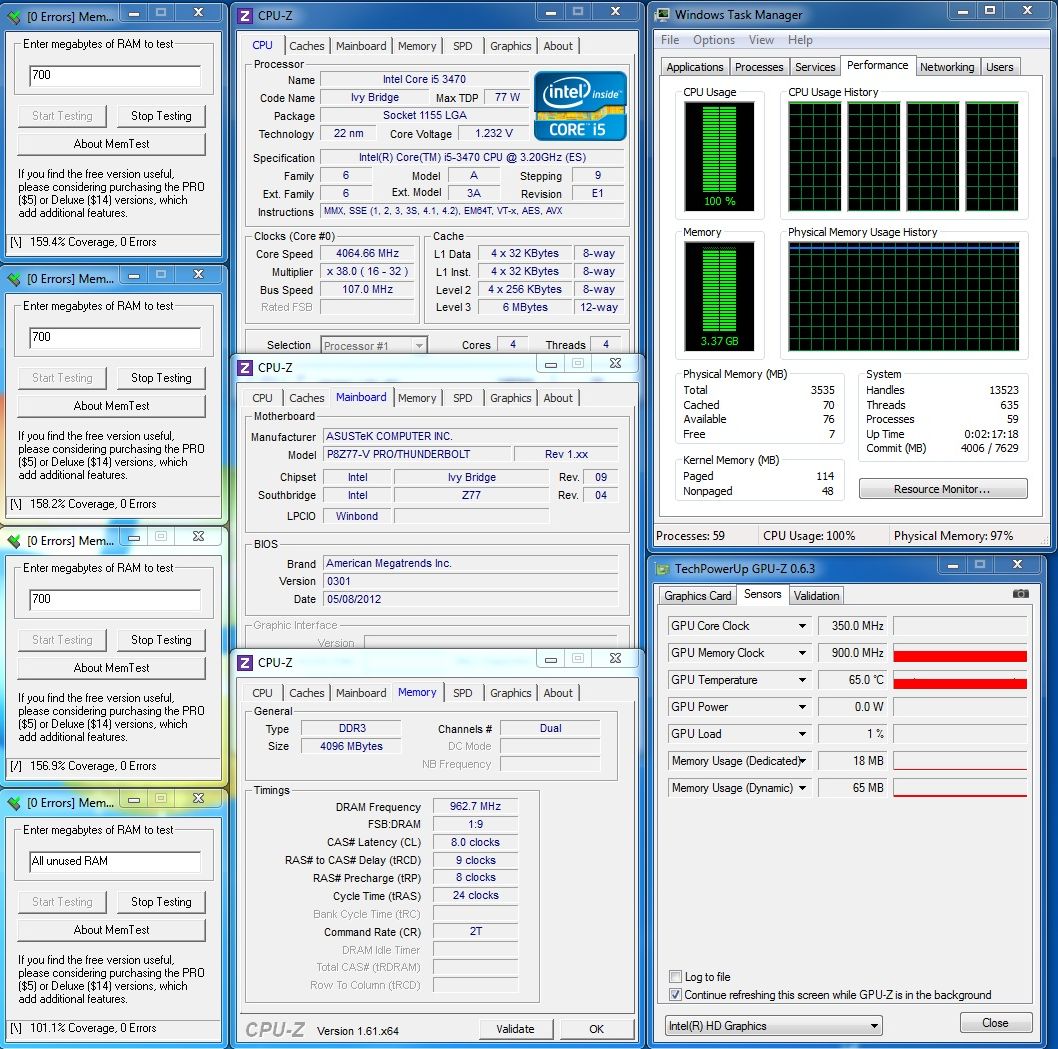Image resolution: width=1058 pixels, height=1049 pixels.
Task: Open the Options menu in Task Manager
Action: pyautogui.click(x=713, y=40)
